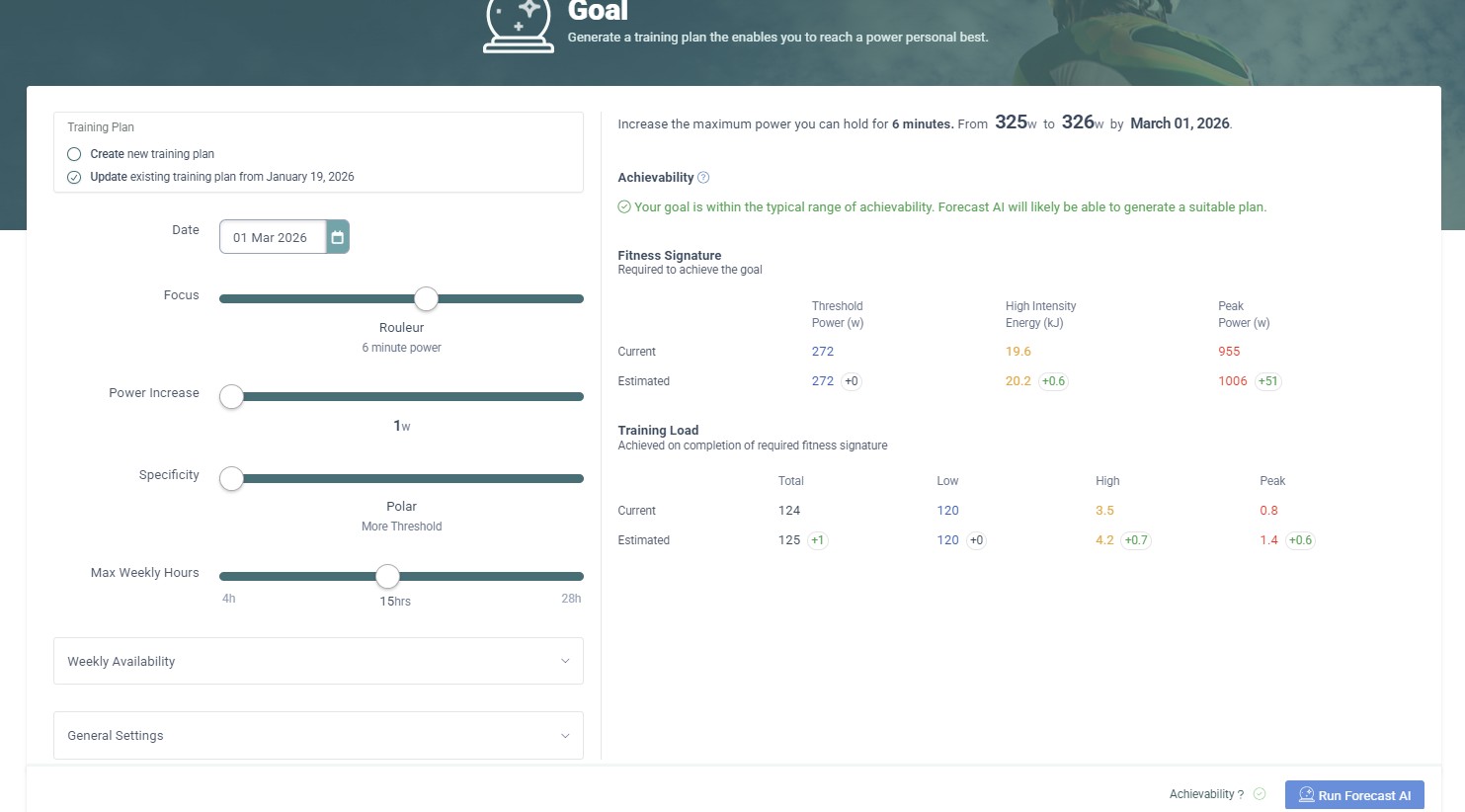The image size is (1465, 812).
Task: Click the High Intensity Energy +0.6 badge
Action: pyautogui.click(x=1053, y=381)
